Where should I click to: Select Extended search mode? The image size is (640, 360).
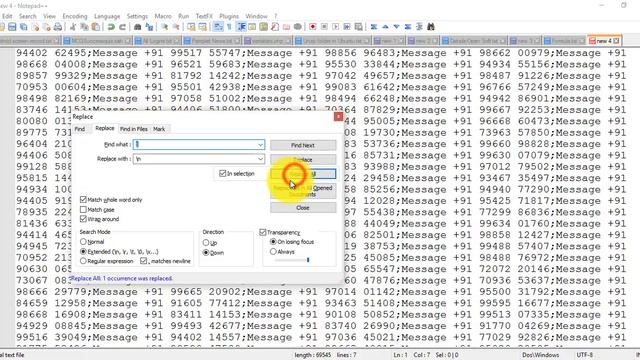[83, 251]
